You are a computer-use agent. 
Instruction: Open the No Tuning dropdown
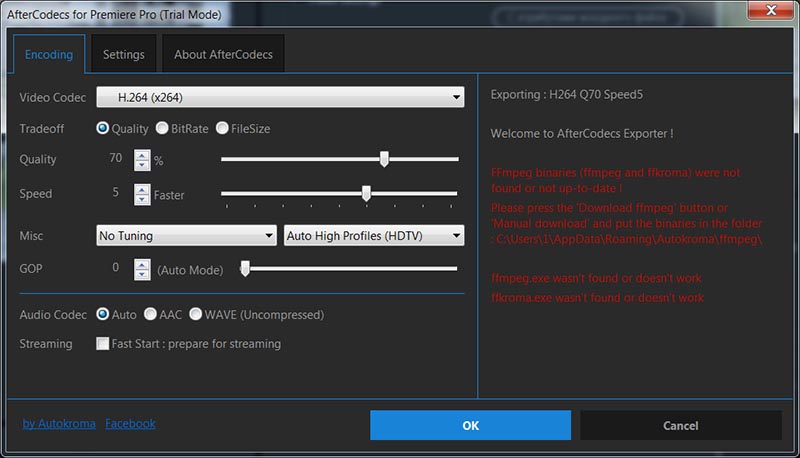[x=186, y=235]
